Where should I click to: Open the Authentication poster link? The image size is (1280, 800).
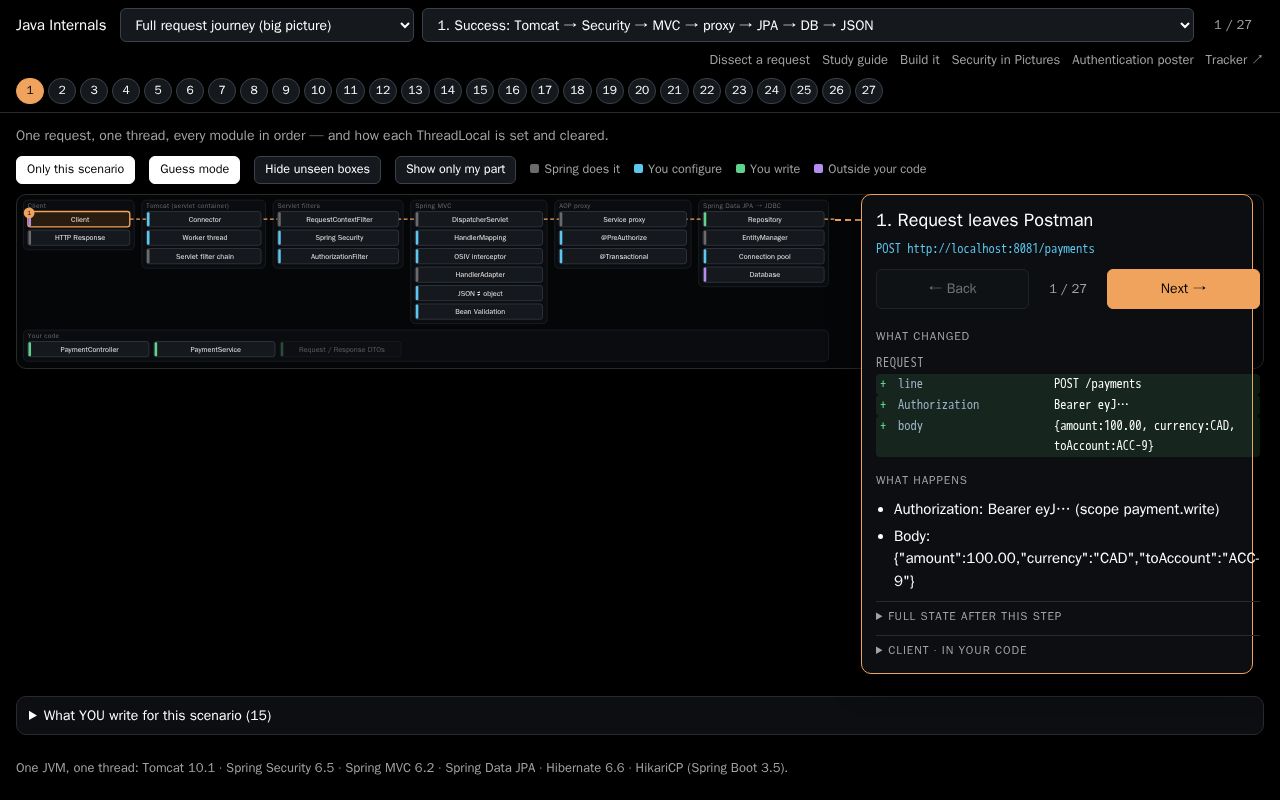1133,60
